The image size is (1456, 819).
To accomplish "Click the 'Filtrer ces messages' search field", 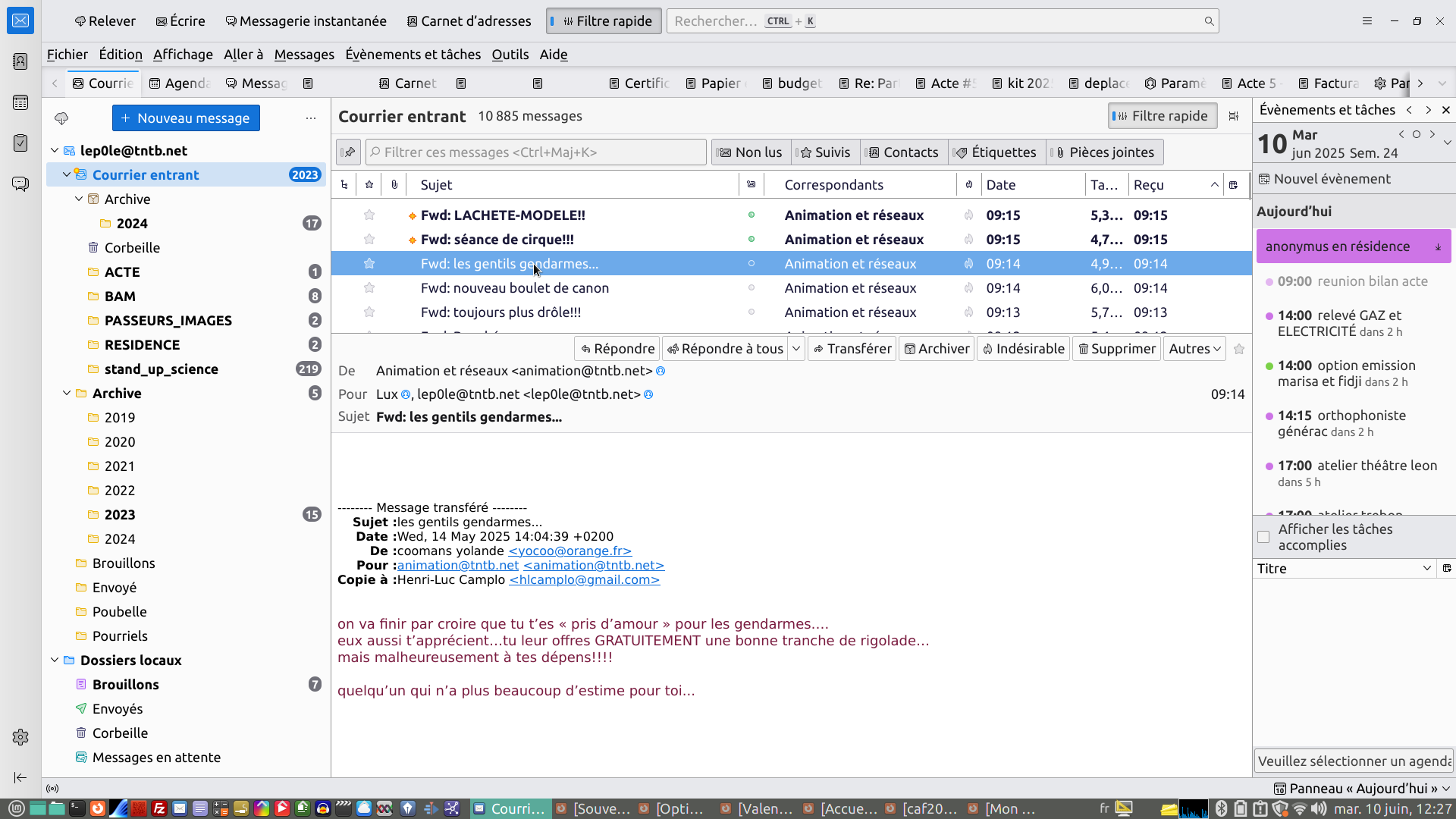I will tap(535, 152).
